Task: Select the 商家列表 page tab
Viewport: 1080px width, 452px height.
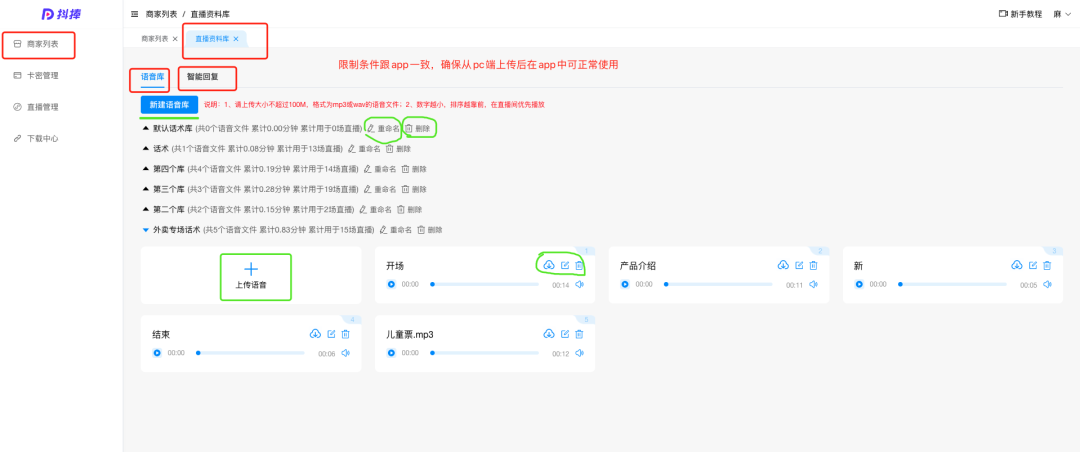Action: pyautogui.click(x=155, y=39)
